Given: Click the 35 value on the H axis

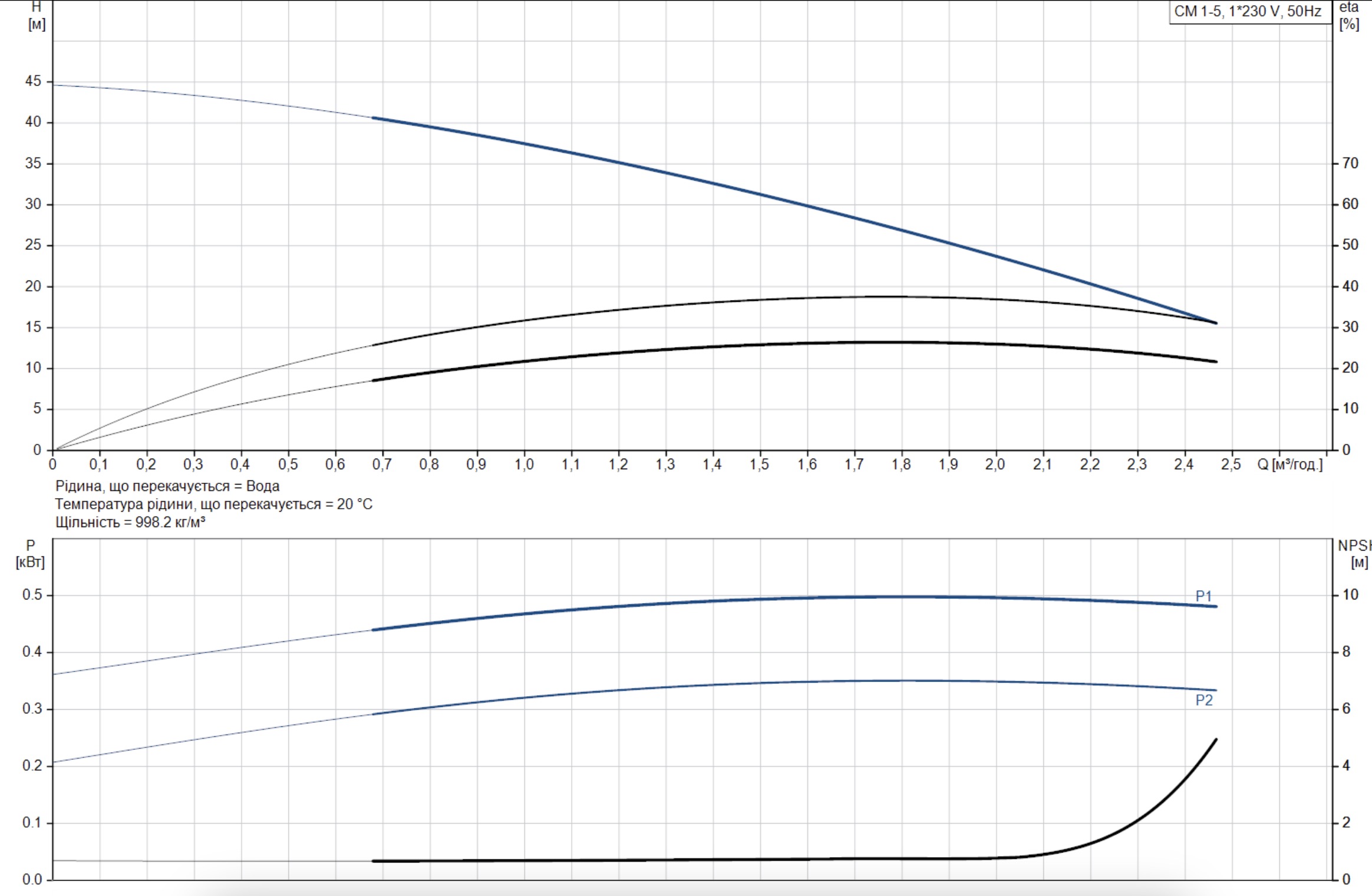Looking at the screenshot, I should tap(33, 163).
